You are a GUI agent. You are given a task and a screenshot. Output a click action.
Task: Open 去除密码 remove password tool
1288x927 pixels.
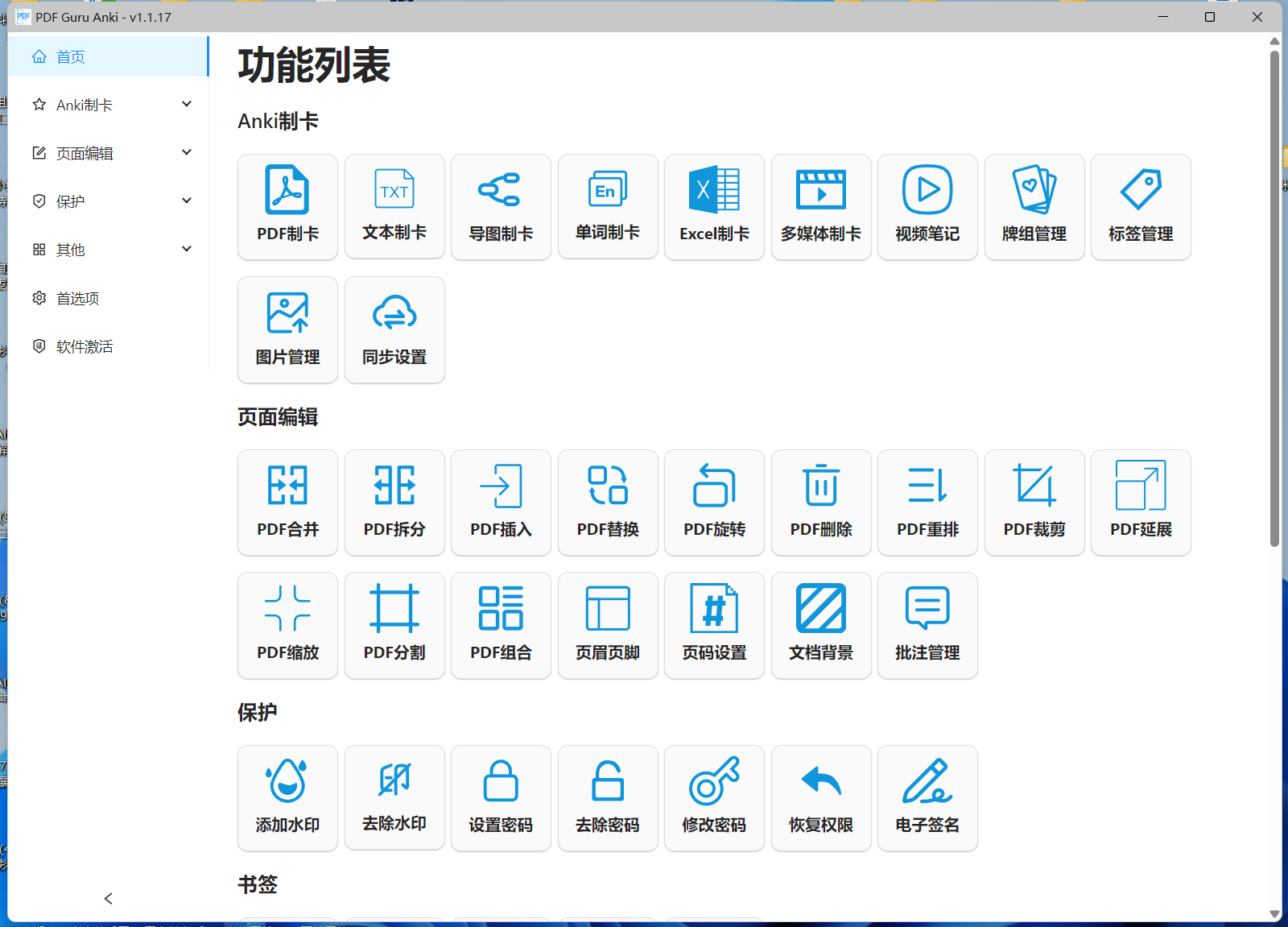click(608, 798)
